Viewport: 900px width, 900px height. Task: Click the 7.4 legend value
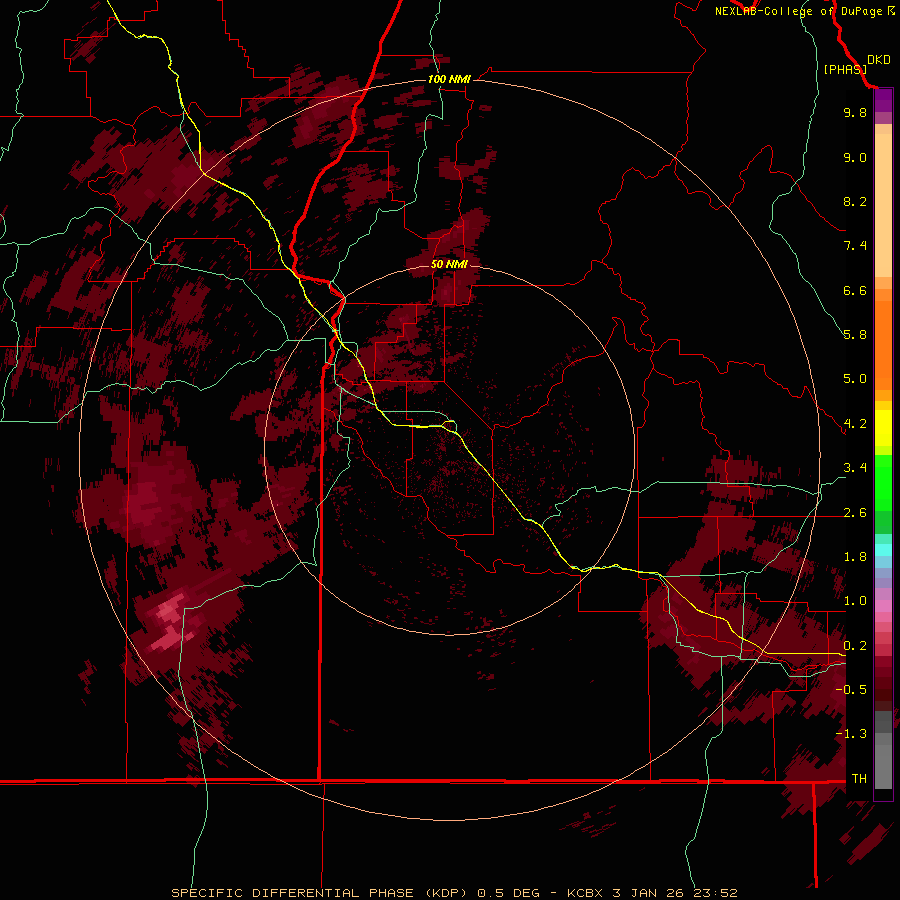[855, 246]
